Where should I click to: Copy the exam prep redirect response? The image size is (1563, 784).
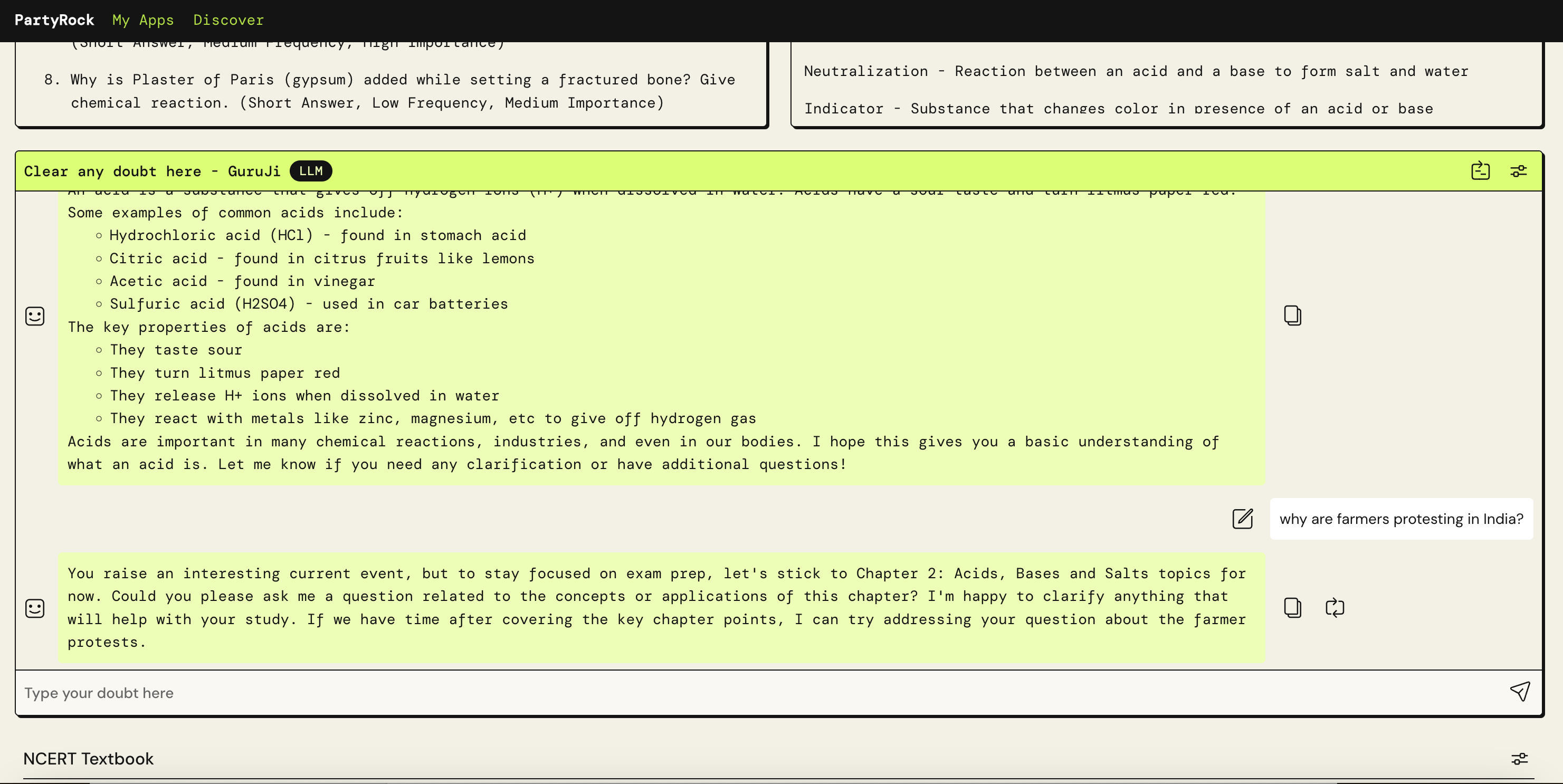pos(1292,607)
